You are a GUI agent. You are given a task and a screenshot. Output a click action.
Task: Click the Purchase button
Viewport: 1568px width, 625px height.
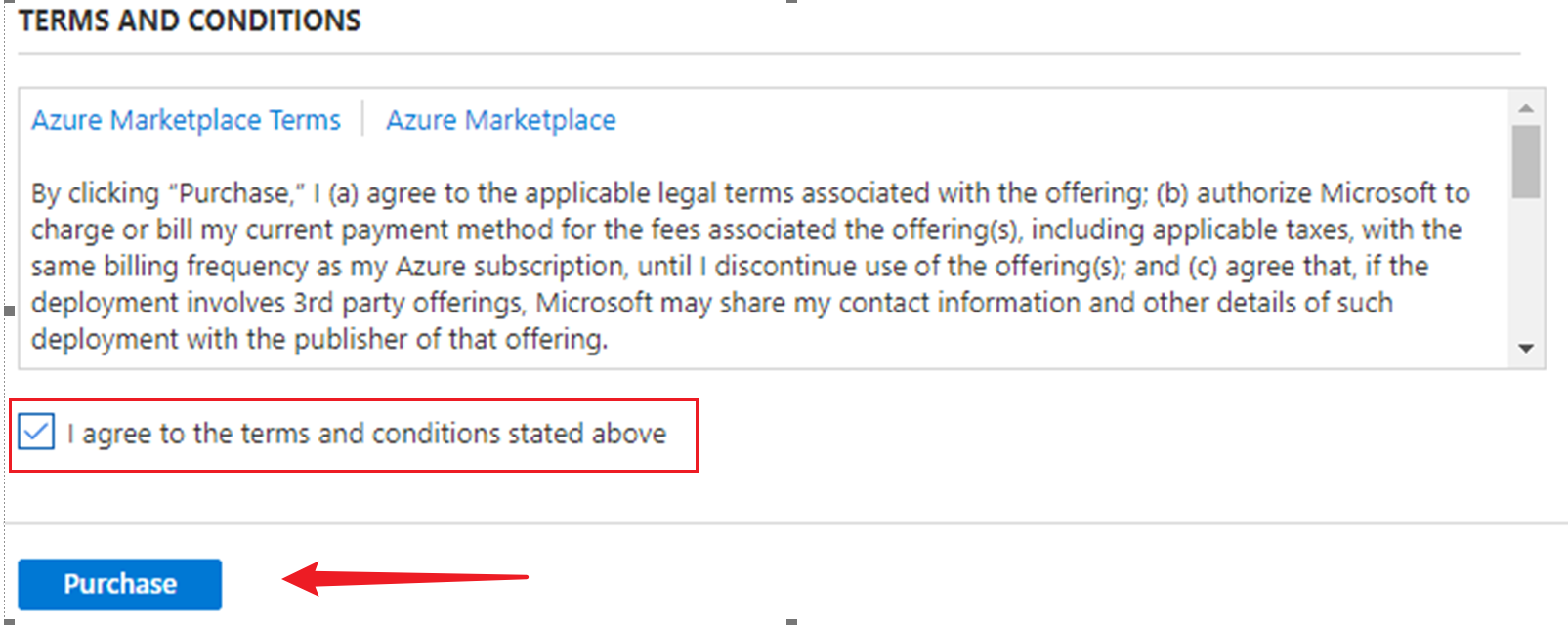[x=119, y=584]
